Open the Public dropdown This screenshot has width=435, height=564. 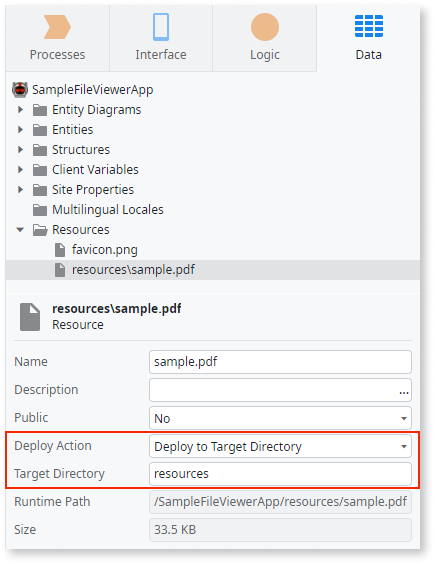point(280,418)
